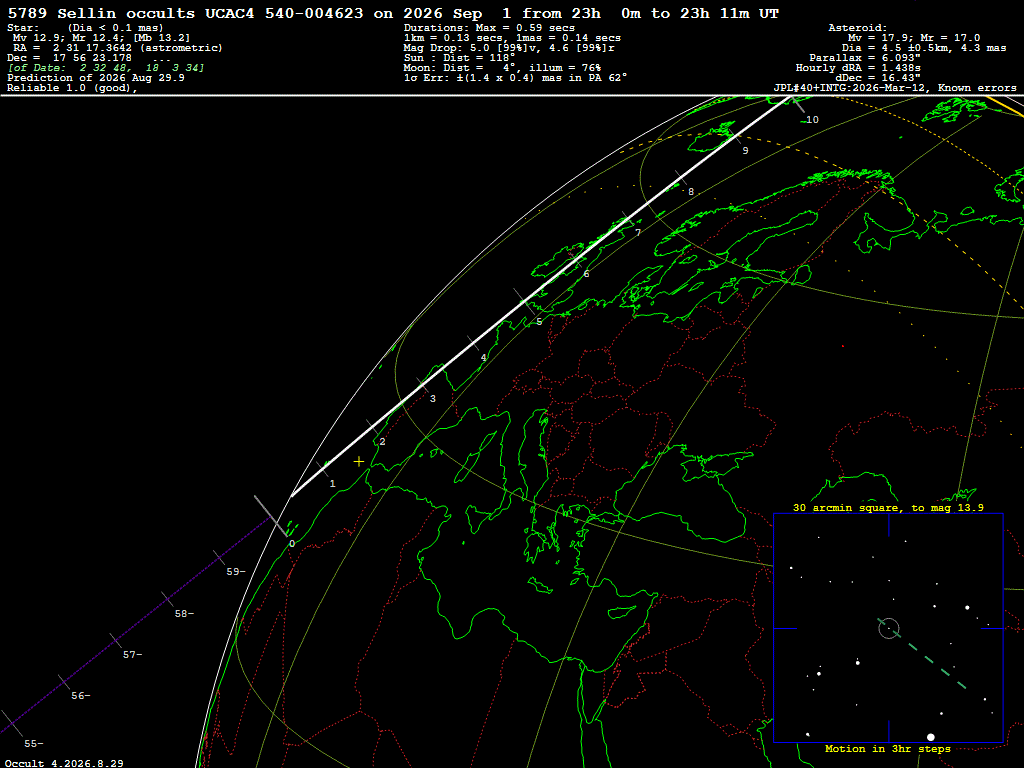Screen dimensions: 1024x768
Task: Click the green dashed motion line
Action: (922, 654)
